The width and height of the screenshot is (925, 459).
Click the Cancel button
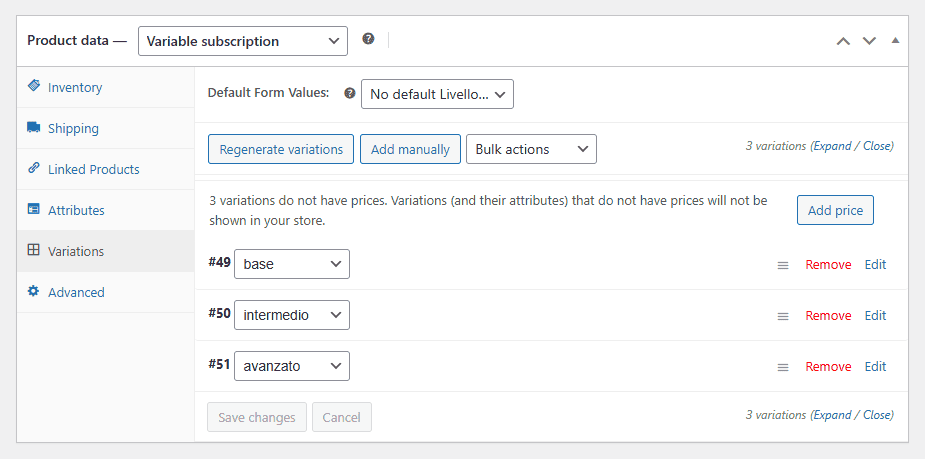[x=342, y=417]
